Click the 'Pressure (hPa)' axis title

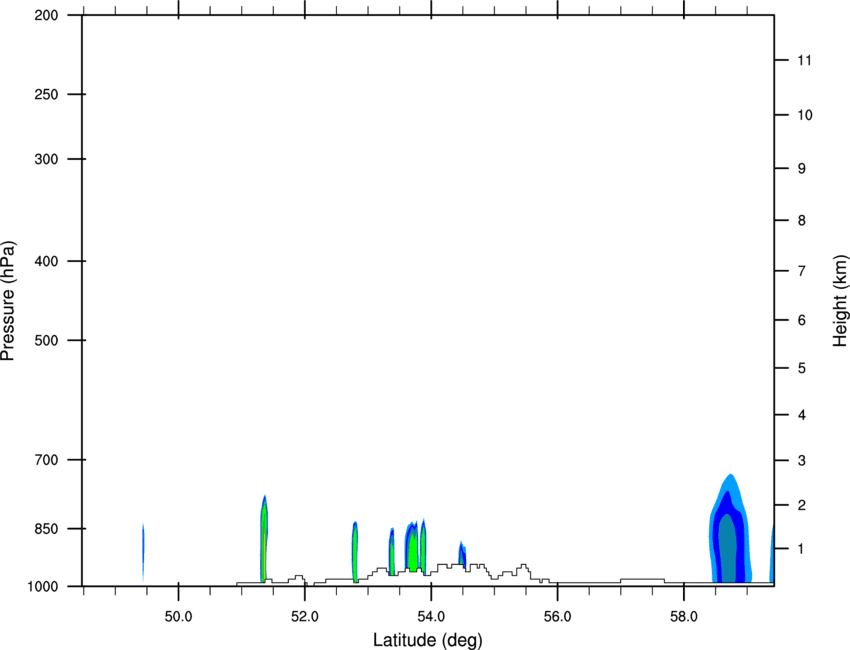[x=8, y=301]
